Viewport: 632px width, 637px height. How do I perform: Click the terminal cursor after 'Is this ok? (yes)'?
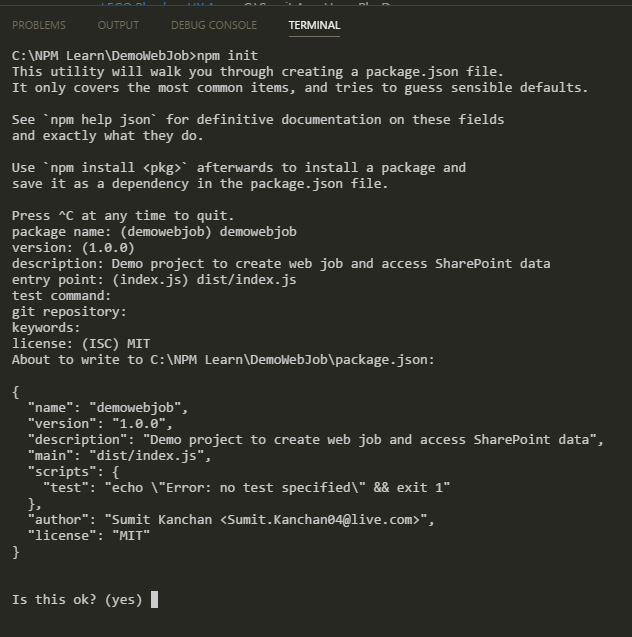(x=154, y=600)
